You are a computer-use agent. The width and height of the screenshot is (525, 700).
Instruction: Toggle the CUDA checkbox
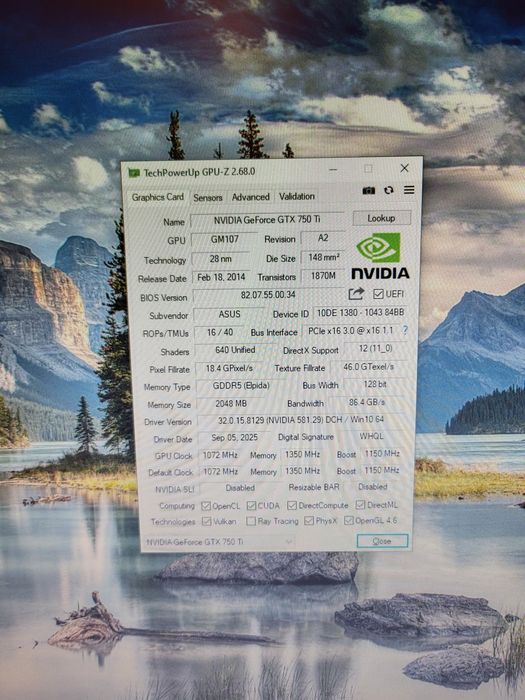point(251,505)
